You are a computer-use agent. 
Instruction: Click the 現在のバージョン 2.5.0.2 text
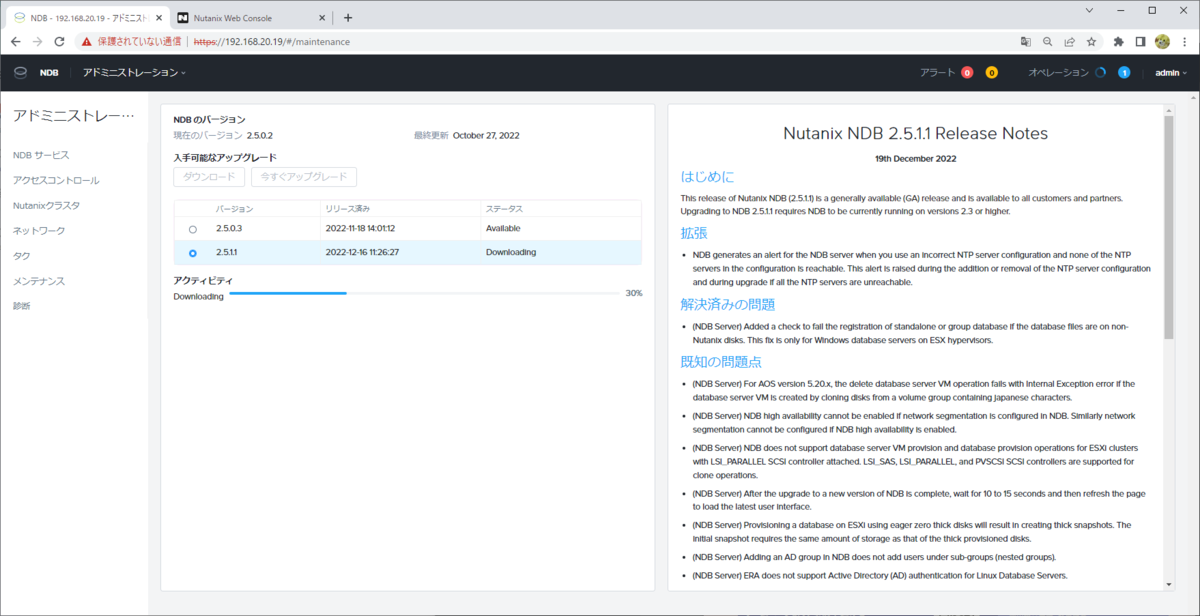[x=223, y=135]
